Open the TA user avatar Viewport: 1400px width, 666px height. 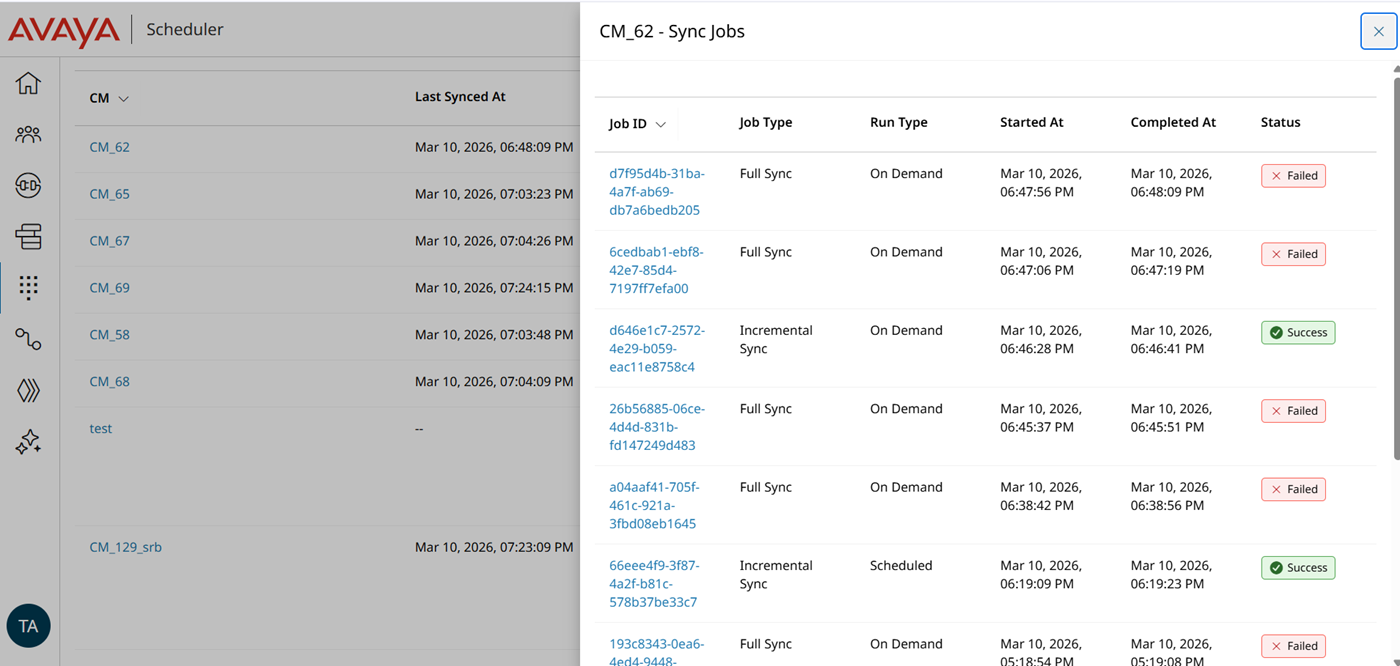[x=28, y=626]
